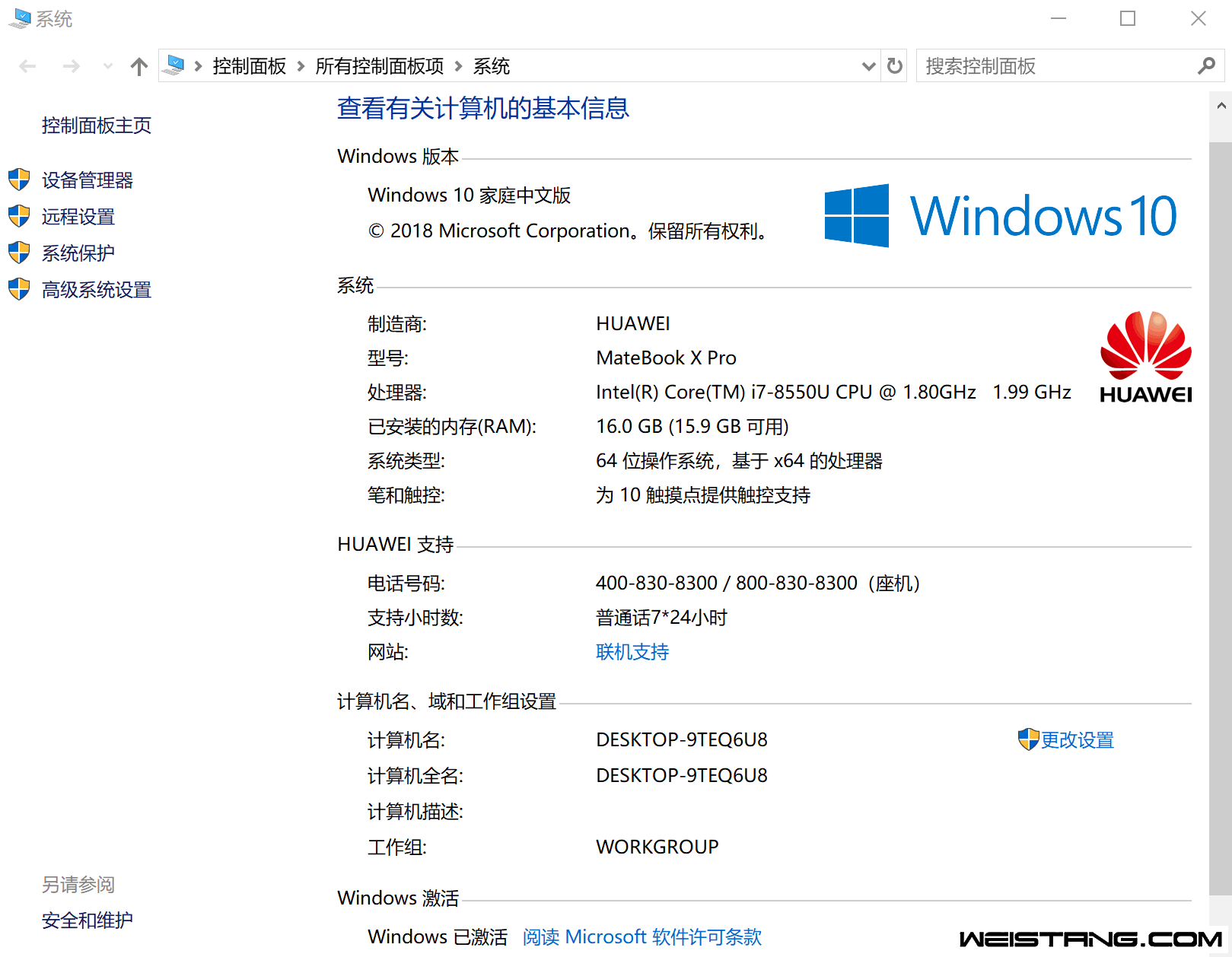
Task: Open 联机支持 website link
Action: click(x=632, y=652)
